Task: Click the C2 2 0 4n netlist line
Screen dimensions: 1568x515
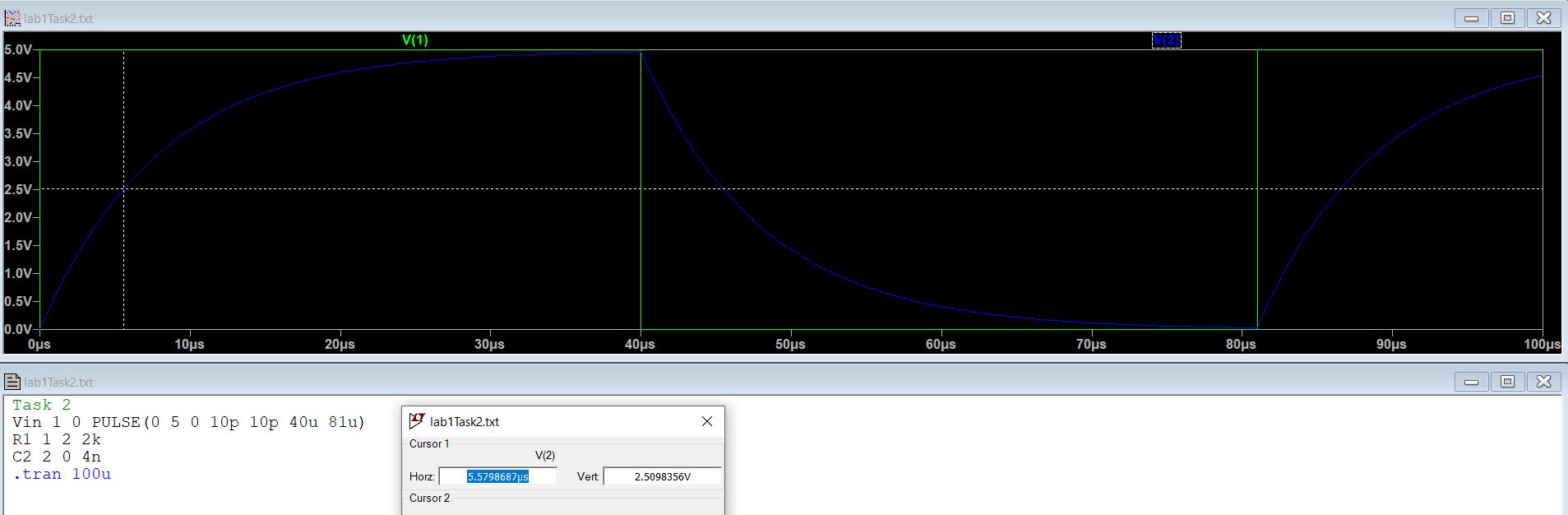Action: (x=57, y=457)
